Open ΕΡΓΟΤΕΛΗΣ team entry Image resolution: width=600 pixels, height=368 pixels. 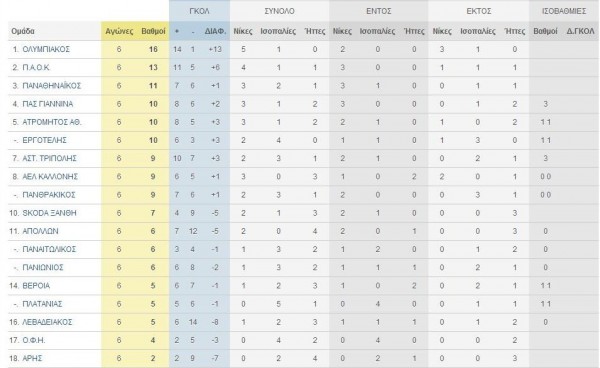coord(44,140)
